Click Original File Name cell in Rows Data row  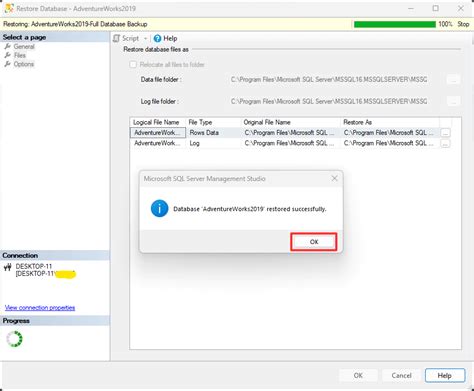tap(290, 133)
